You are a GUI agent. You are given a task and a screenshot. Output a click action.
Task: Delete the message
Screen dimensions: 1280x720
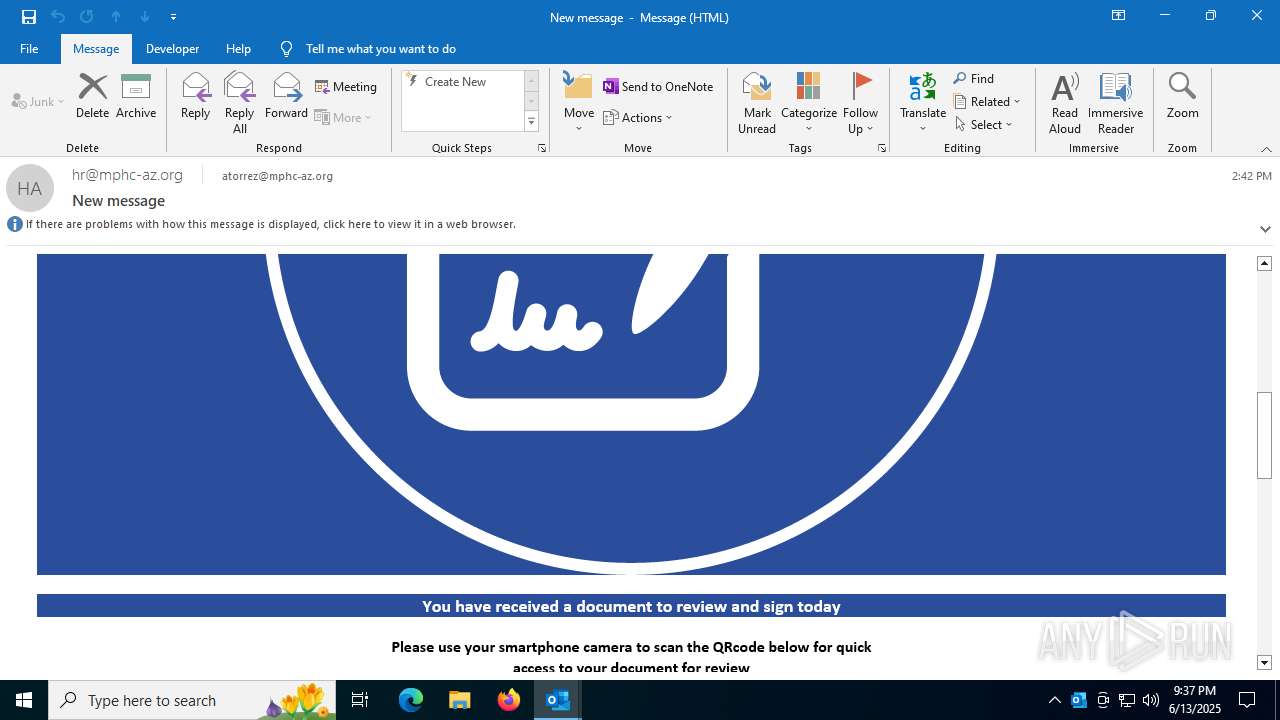[x=92, y=96]
